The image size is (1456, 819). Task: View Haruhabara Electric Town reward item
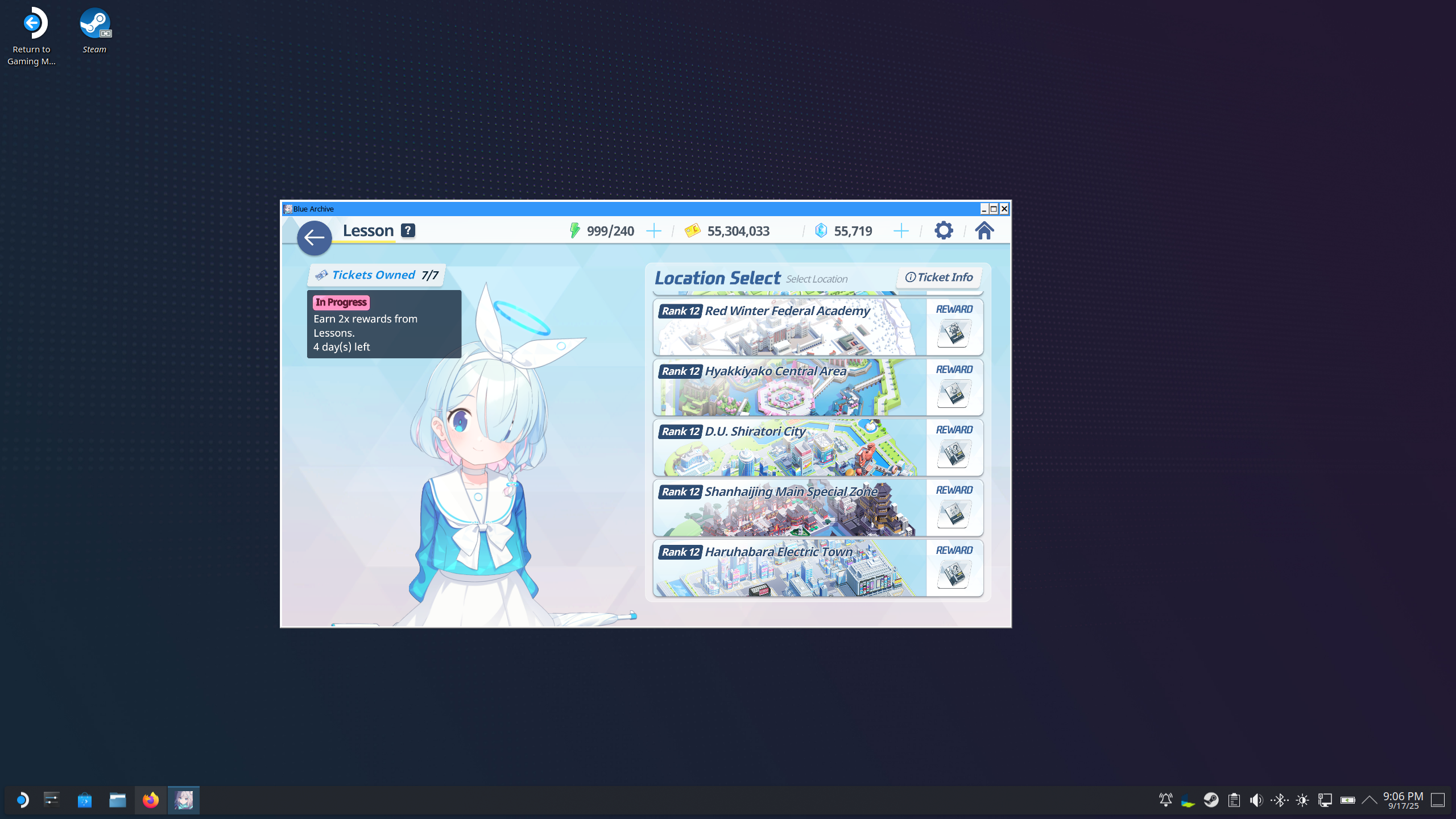click(x=954, y=574)
